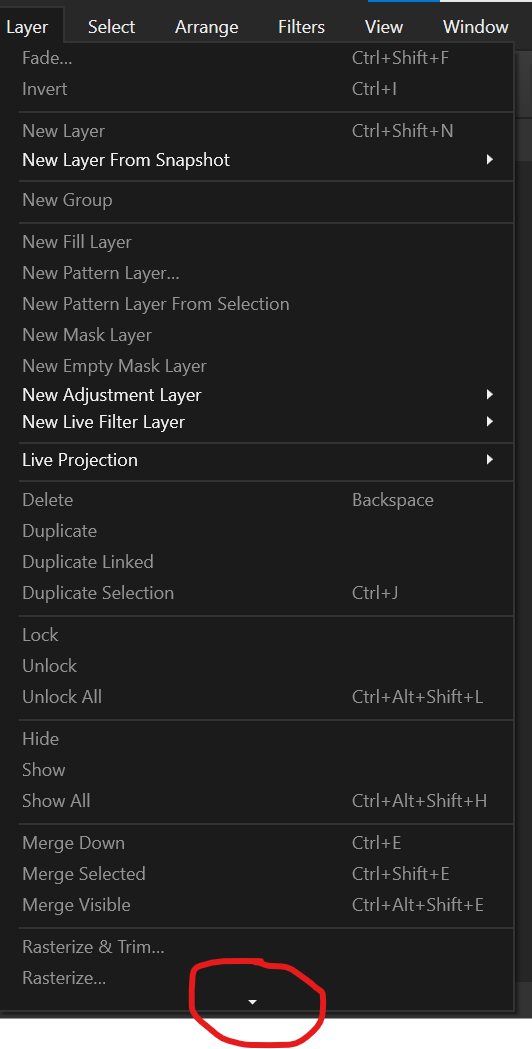The height and width of the screenshot is (1049, 532).
Task: Open the View menu
Action: (x=383, y=27)
